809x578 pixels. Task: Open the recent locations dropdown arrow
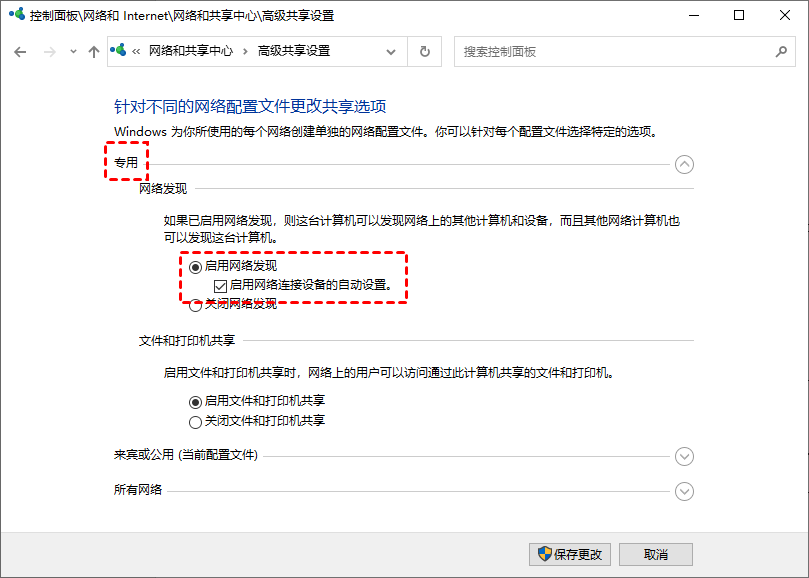click(x=73, y=51)
